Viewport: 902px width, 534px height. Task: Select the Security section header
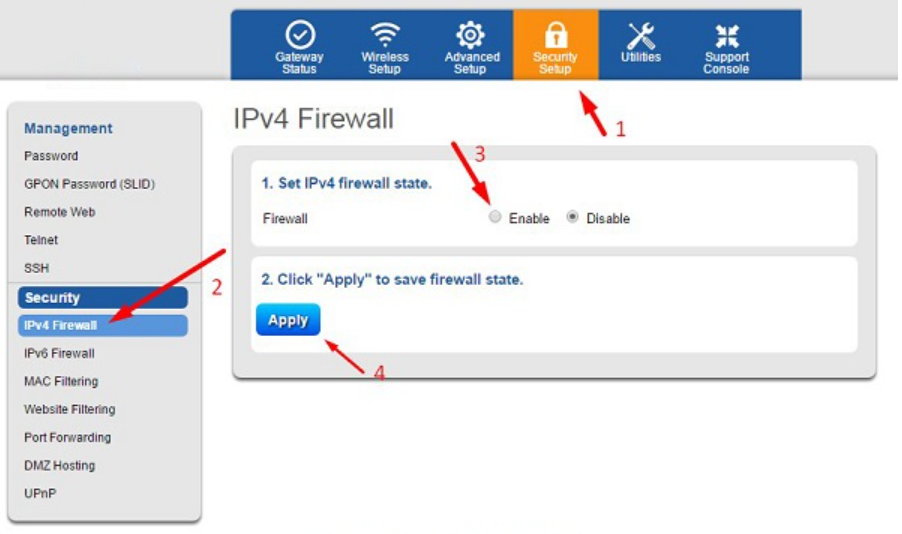(102, 297)
